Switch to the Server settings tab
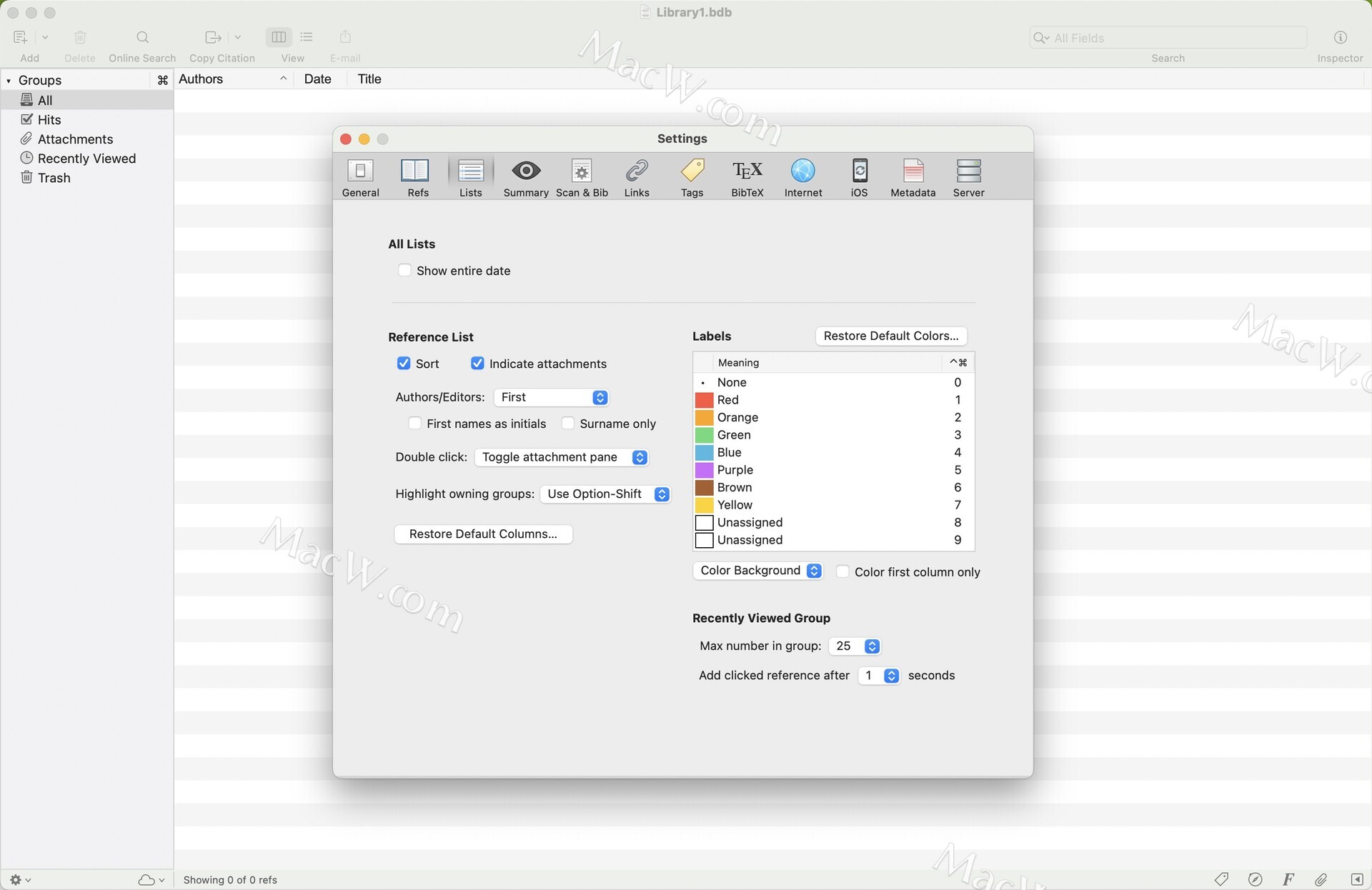Image resolution: width=1372 pixels, height=890 pixels. (x=968, y=177)
